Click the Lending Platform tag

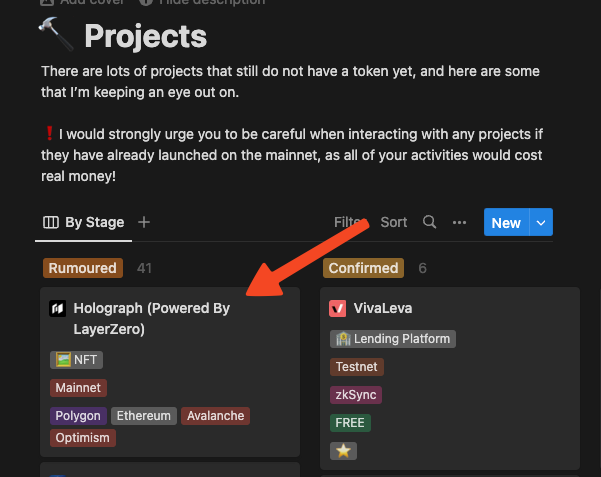tap(393, 339)
